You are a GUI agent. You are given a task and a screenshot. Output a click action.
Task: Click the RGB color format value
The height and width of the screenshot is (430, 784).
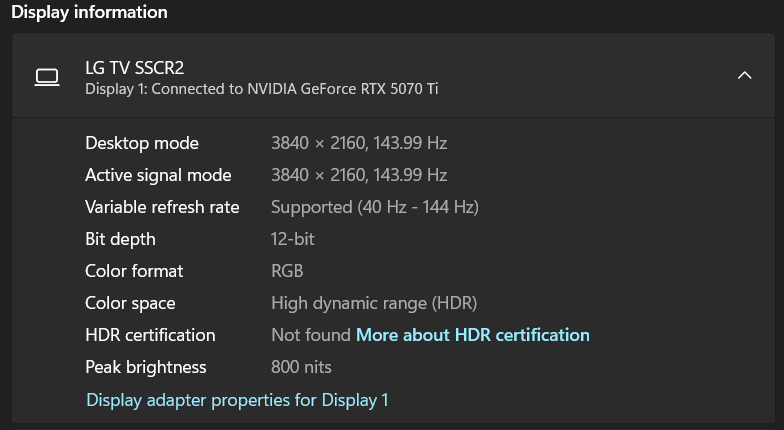point(287,271)
